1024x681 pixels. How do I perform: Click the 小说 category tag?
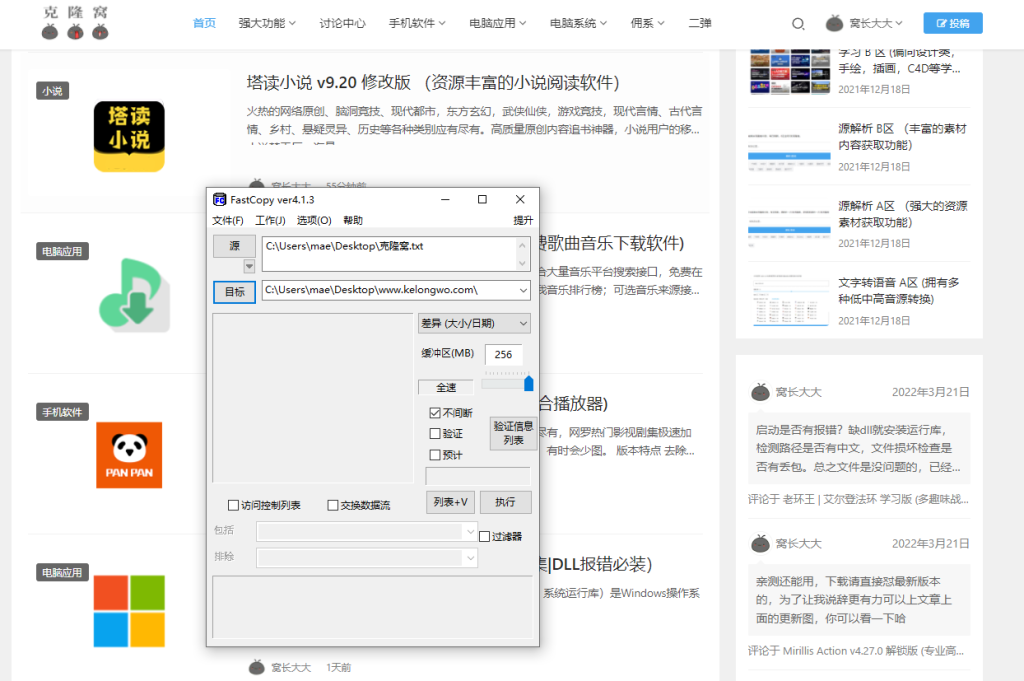pyautogui.click(x=52, y=91)
